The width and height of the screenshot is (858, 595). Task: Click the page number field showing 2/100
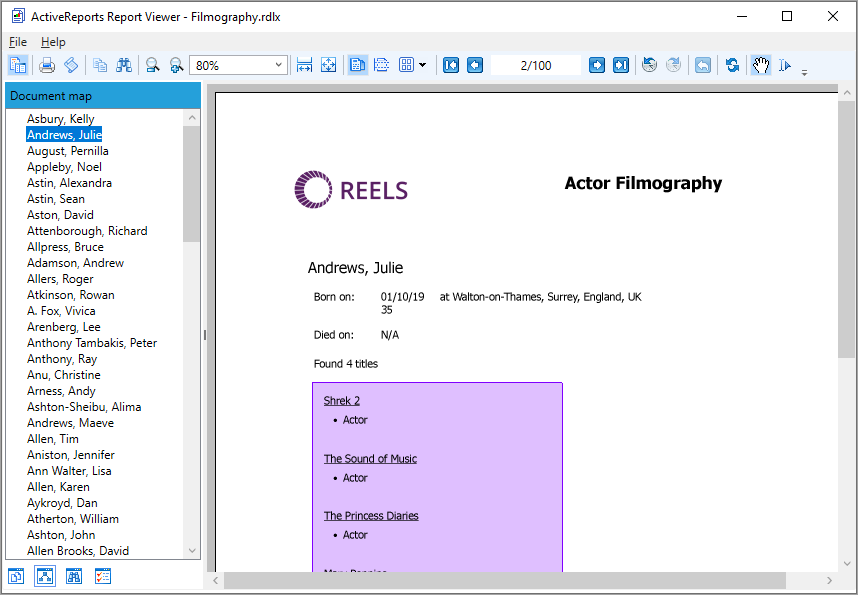pyautogui.click(x=536, y=65)
